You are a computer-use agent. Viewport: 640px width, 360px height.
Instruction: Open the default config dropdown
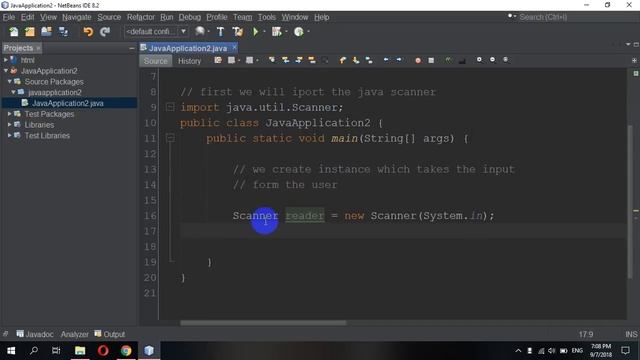[x=156, y=31]
